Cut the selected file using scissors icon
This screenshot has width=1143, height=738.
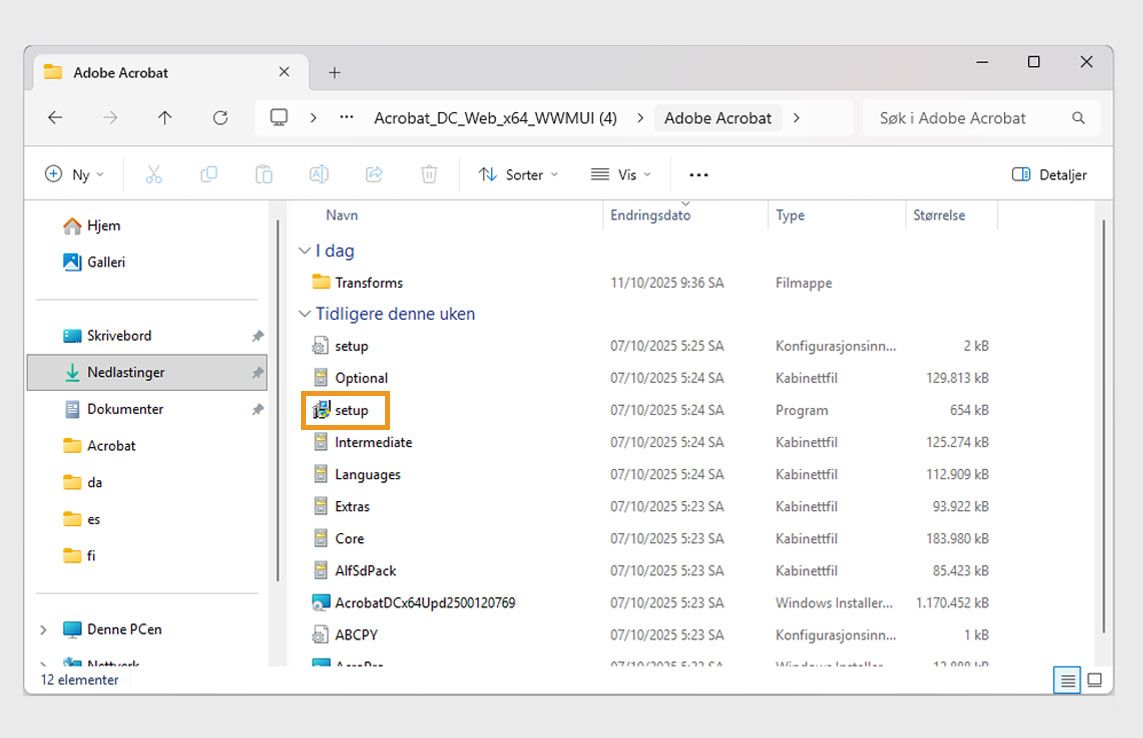pos(153,174)
